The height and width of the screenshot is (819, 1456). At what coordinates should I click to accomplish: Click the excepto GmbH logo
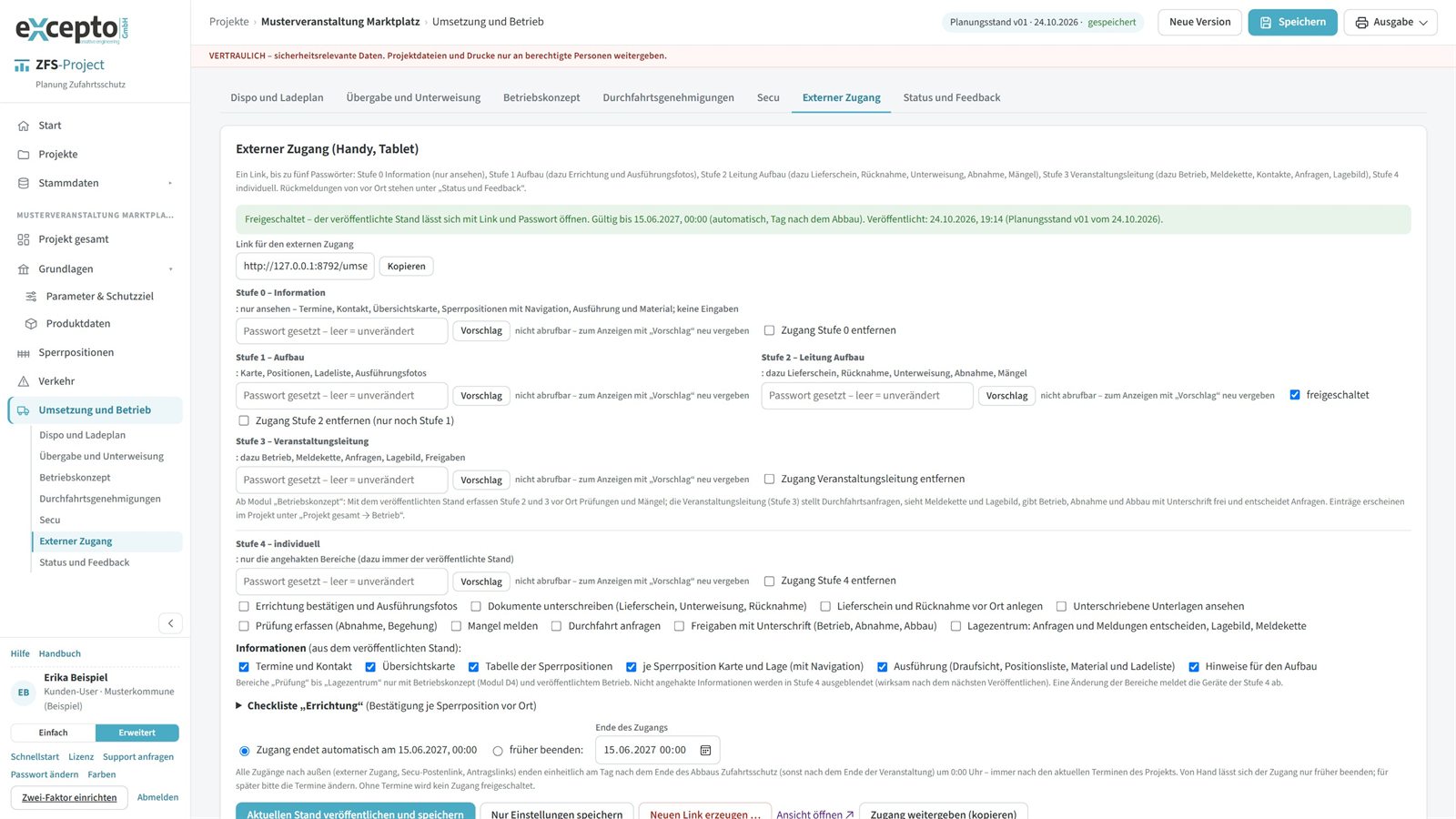(x=72, y=29)
